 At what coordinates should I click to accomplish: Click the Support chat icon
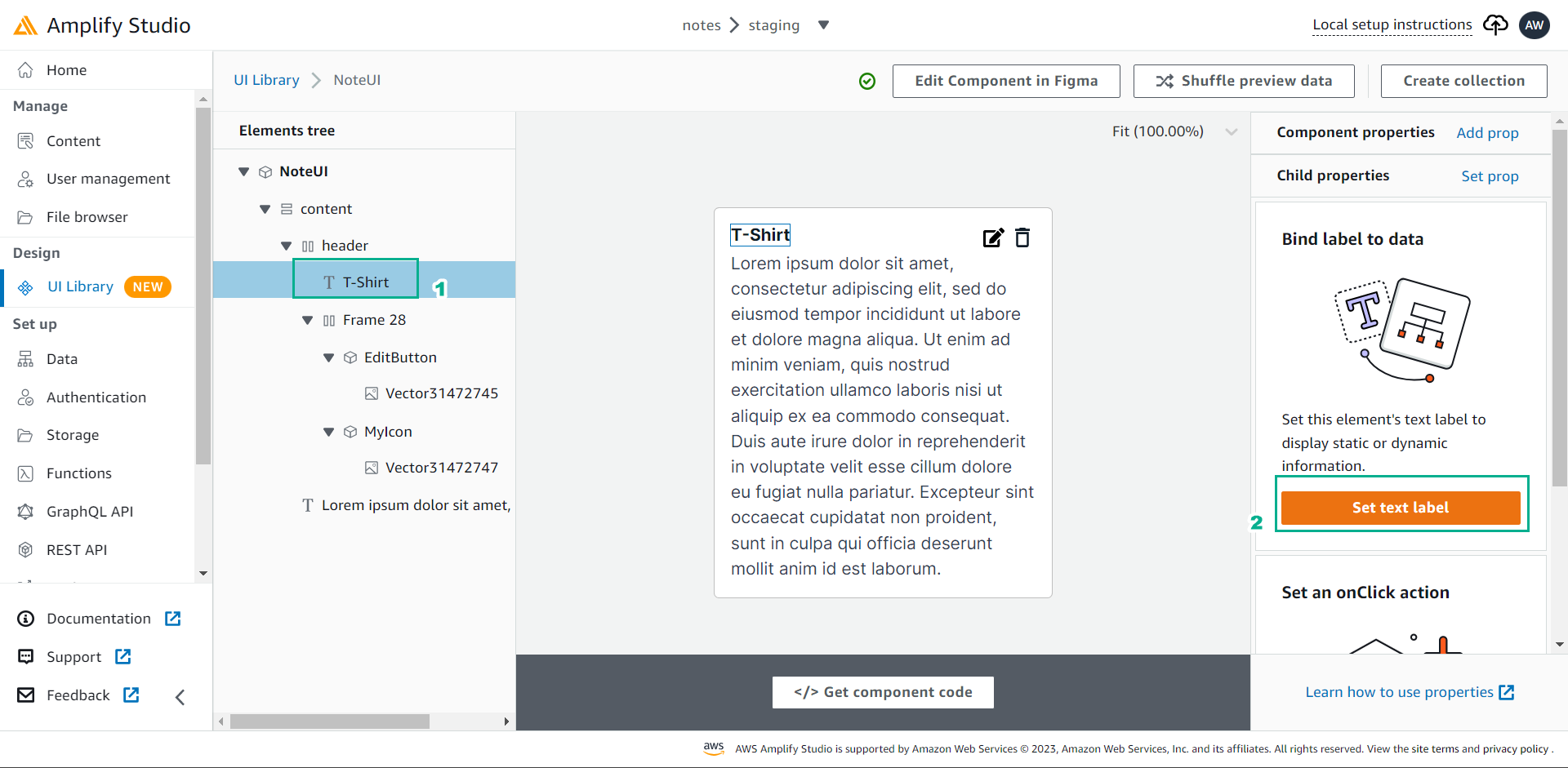26,657
